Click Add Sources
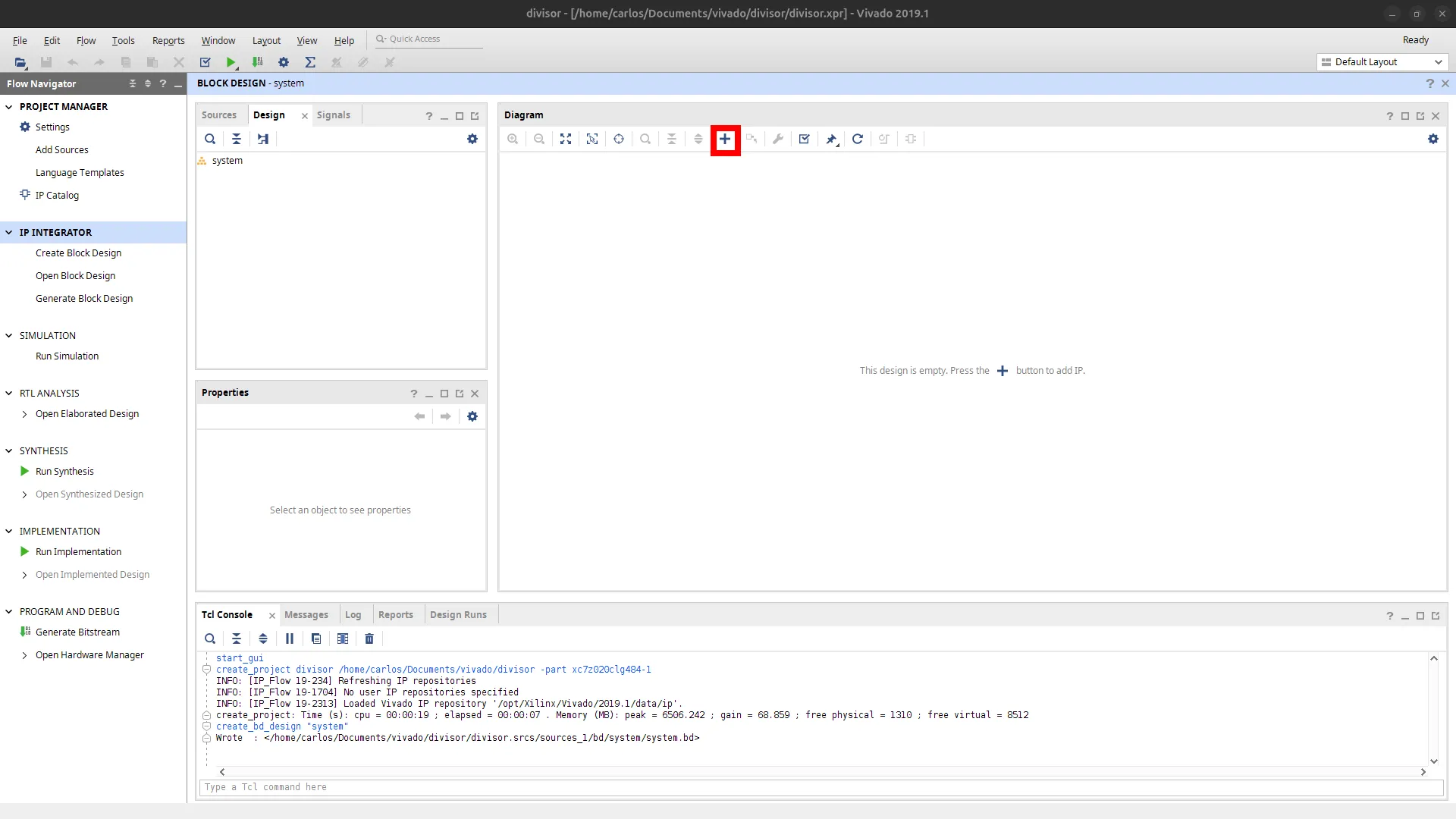 [61, 150]
